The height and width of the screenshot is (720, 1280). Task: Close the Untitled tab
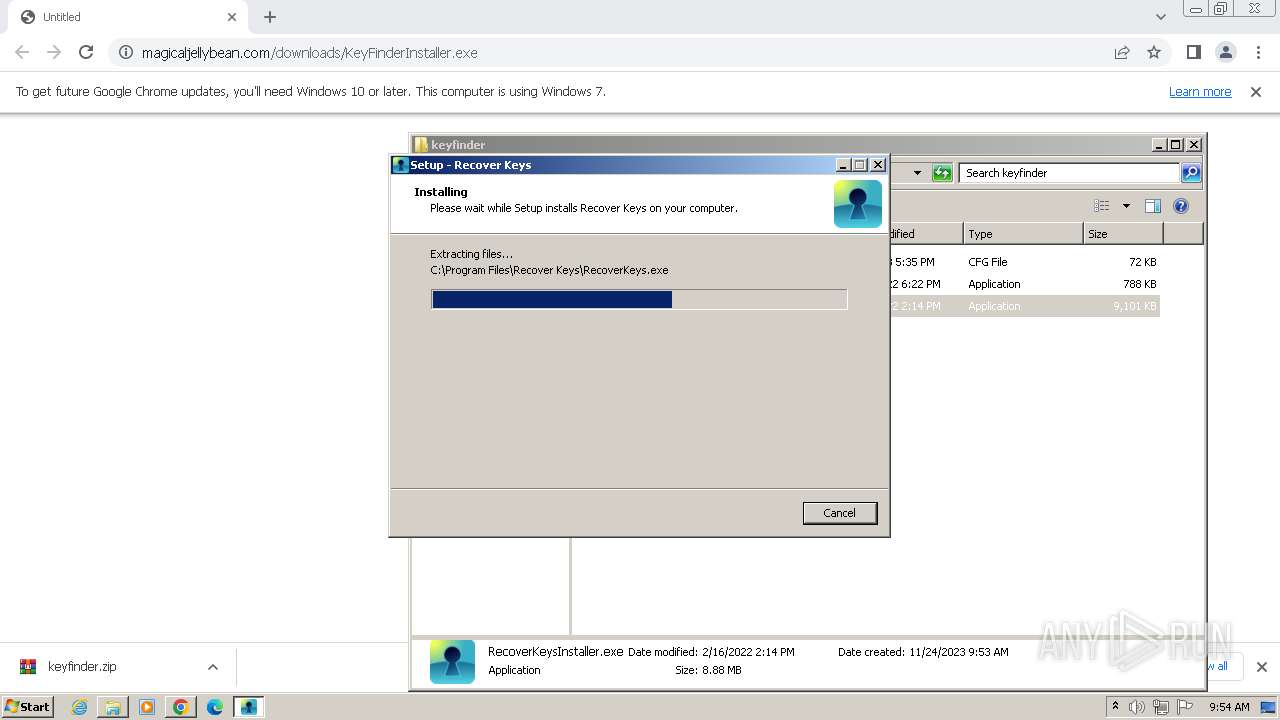point(232,17)
